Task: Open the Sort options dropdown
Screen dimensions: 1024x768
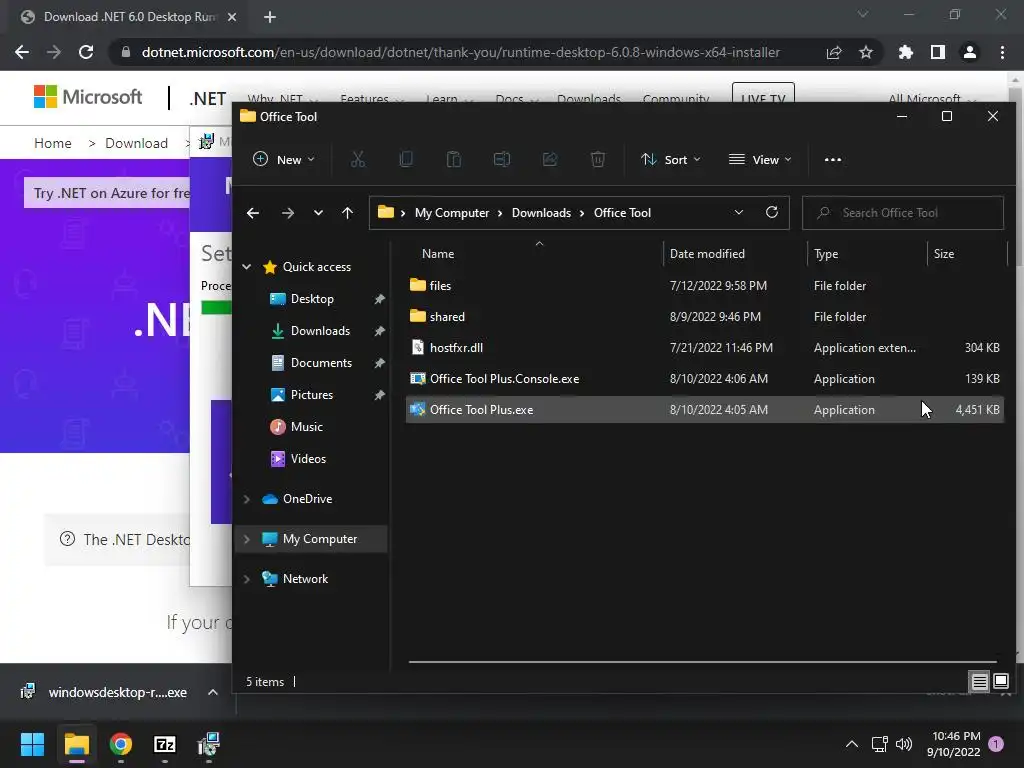Action: pos(671,159)
